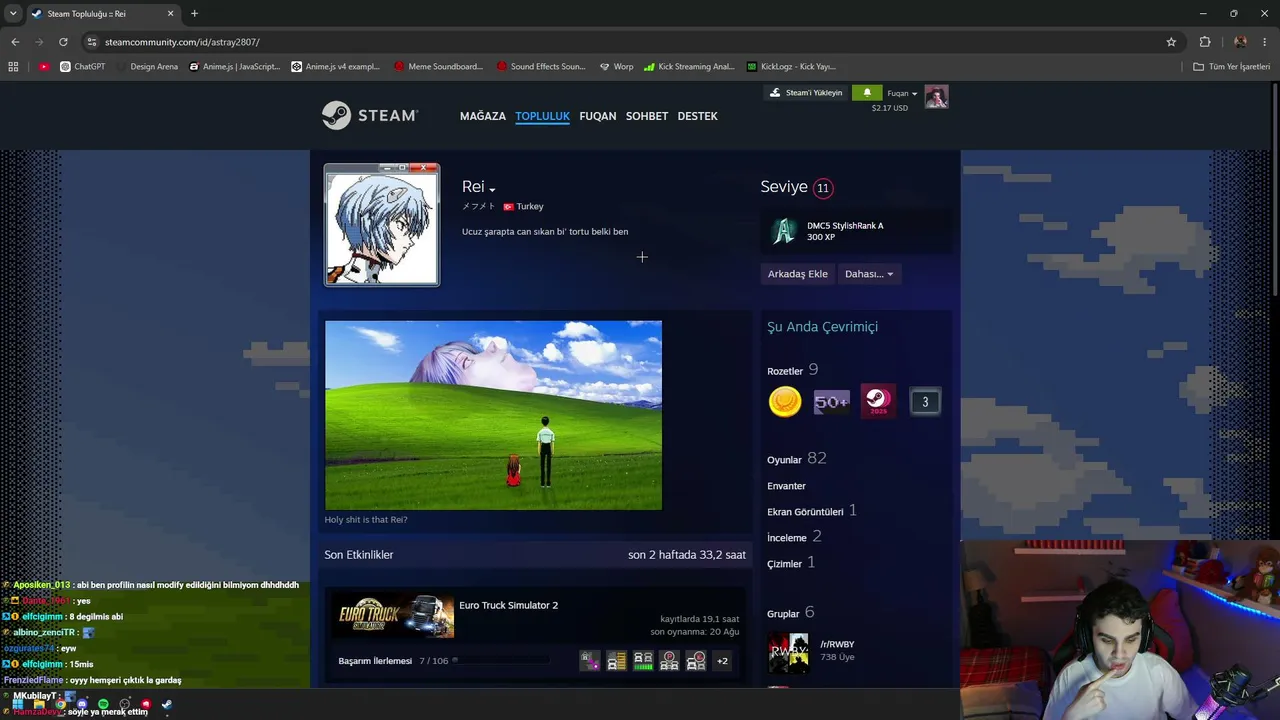Open the TOPLULUK community menu
This screenshot has height=720, width=1280.
[x=542, y=116]
